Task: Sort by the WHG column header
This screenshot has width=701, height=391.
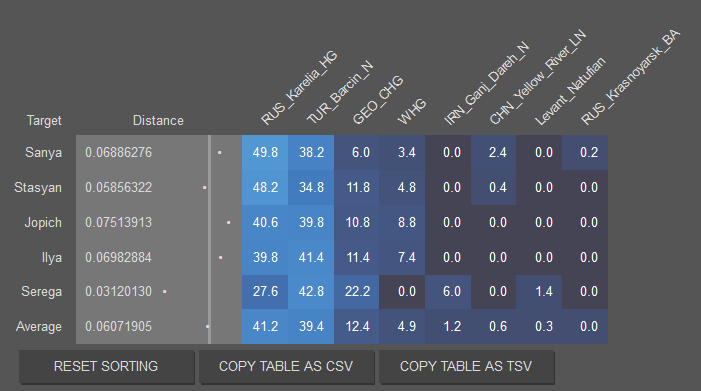Action: point(412,112)
